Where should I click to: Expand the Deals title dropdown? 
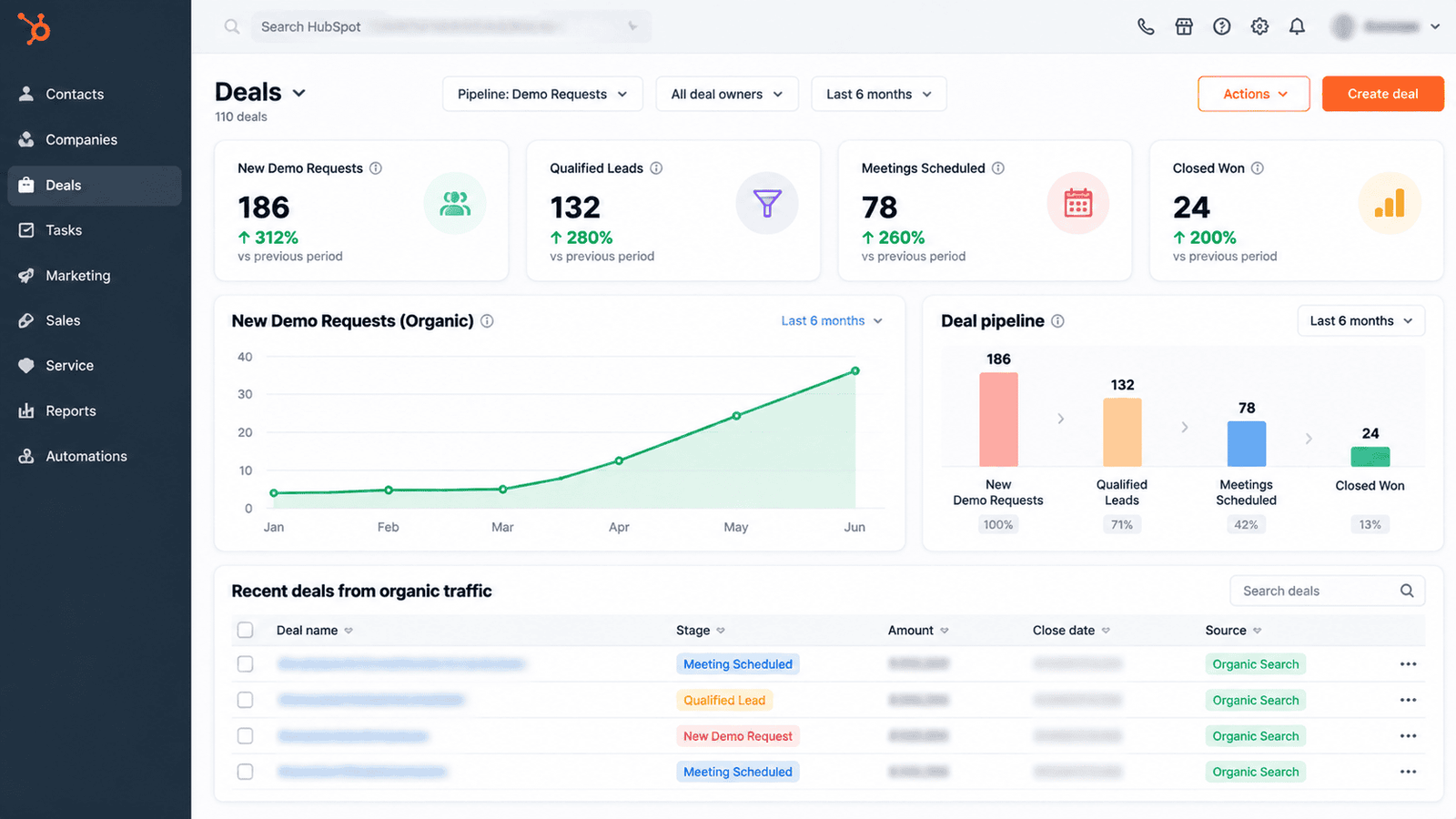coord(299,93)
